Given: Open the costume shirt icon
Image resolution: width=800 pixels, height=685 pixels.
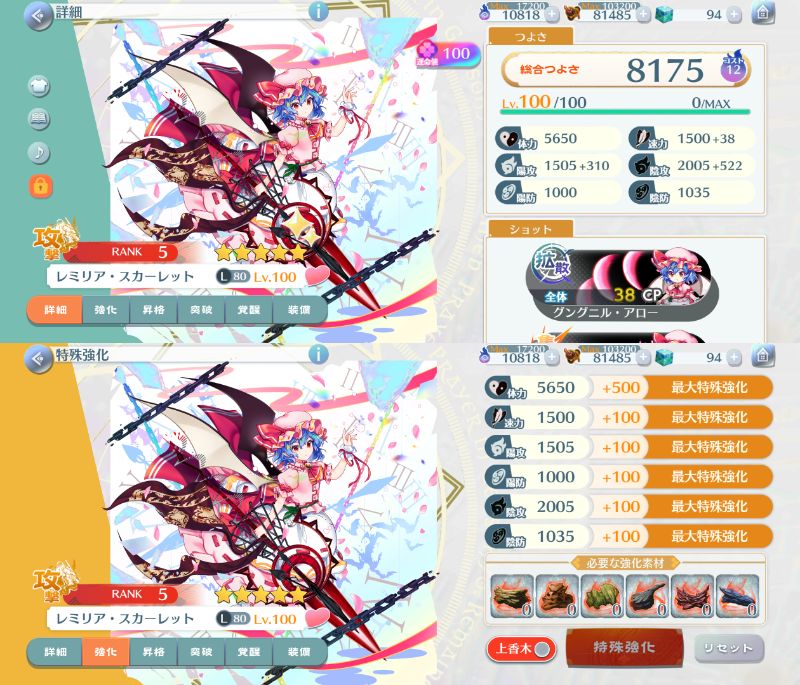Looking at the screenshot, I should pos(39,85).
